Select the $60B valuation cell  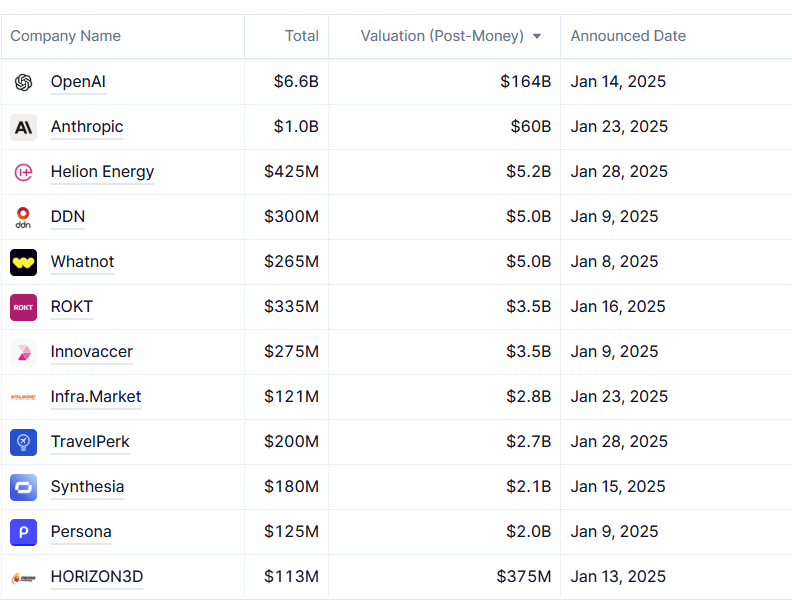444,127
